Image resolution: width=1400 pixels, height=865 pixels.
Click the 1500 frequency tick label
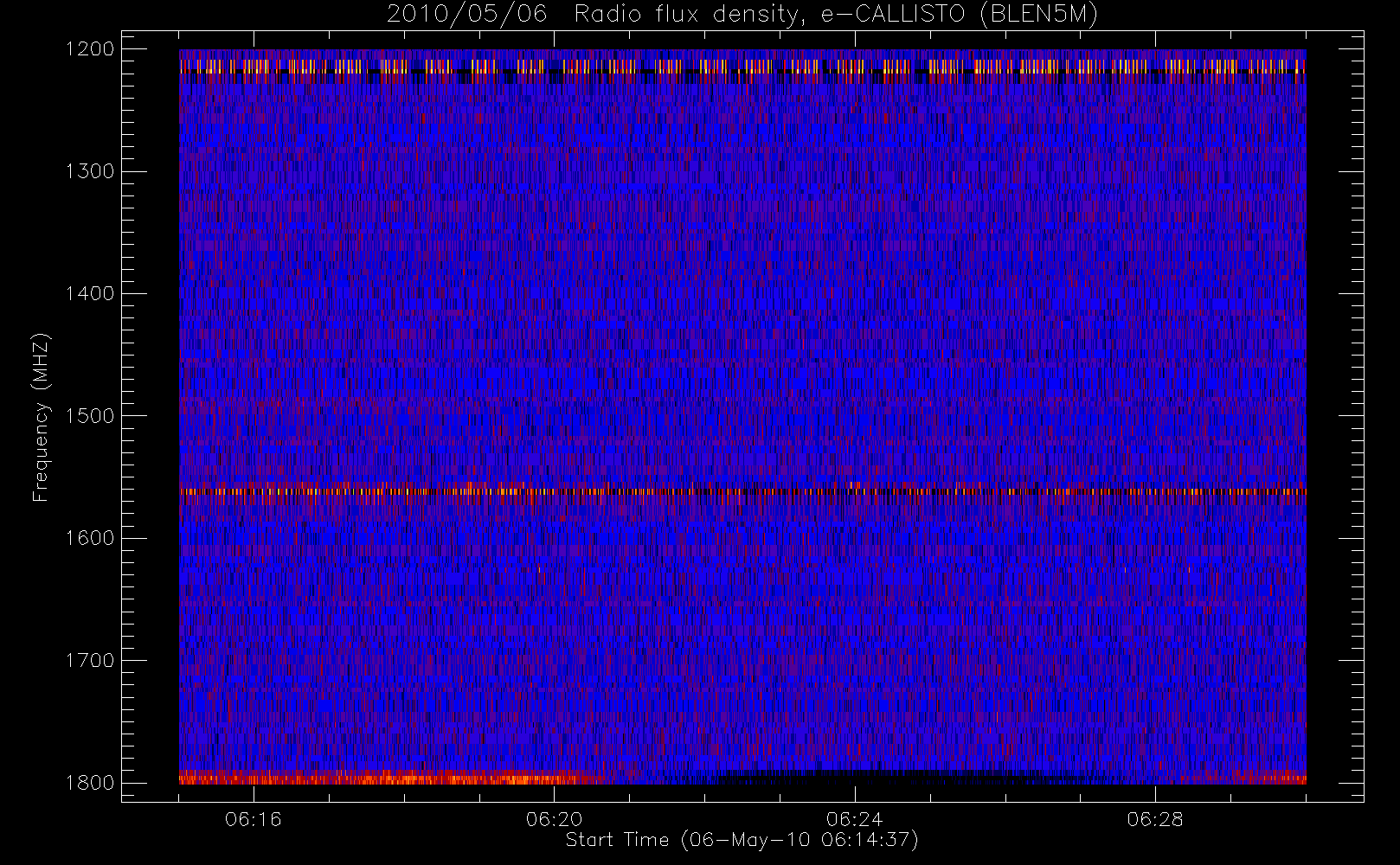click(90, 416)
